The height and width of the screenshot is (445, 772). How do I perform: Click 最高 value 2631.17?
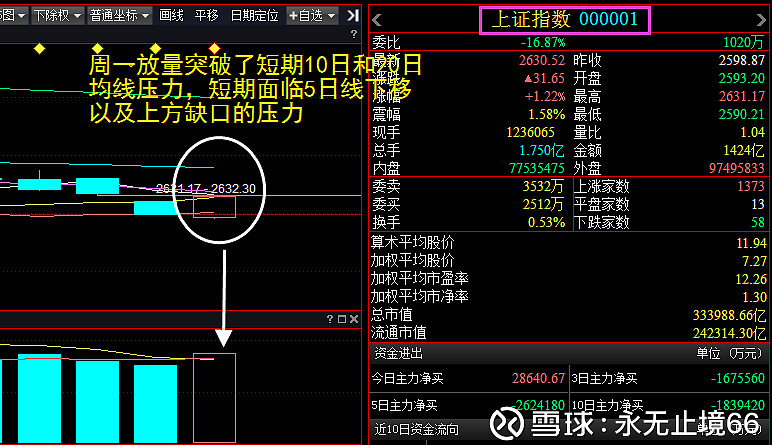pos(741,96)
